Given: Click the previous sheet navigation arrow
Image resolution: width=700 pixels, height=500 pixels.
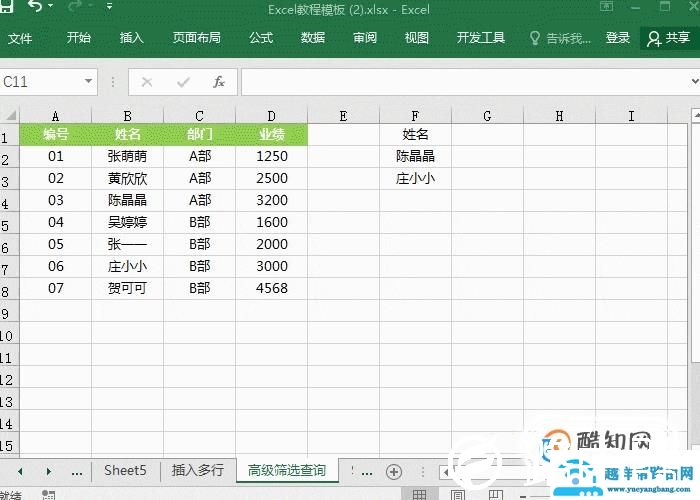Looking at the screenshot, I should 20,471.
